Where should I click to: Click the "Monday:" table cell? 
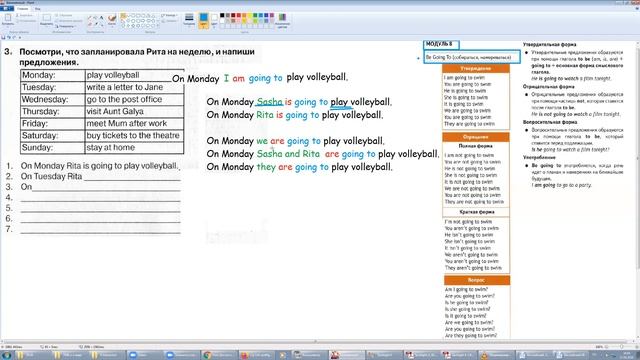point(53,75)
